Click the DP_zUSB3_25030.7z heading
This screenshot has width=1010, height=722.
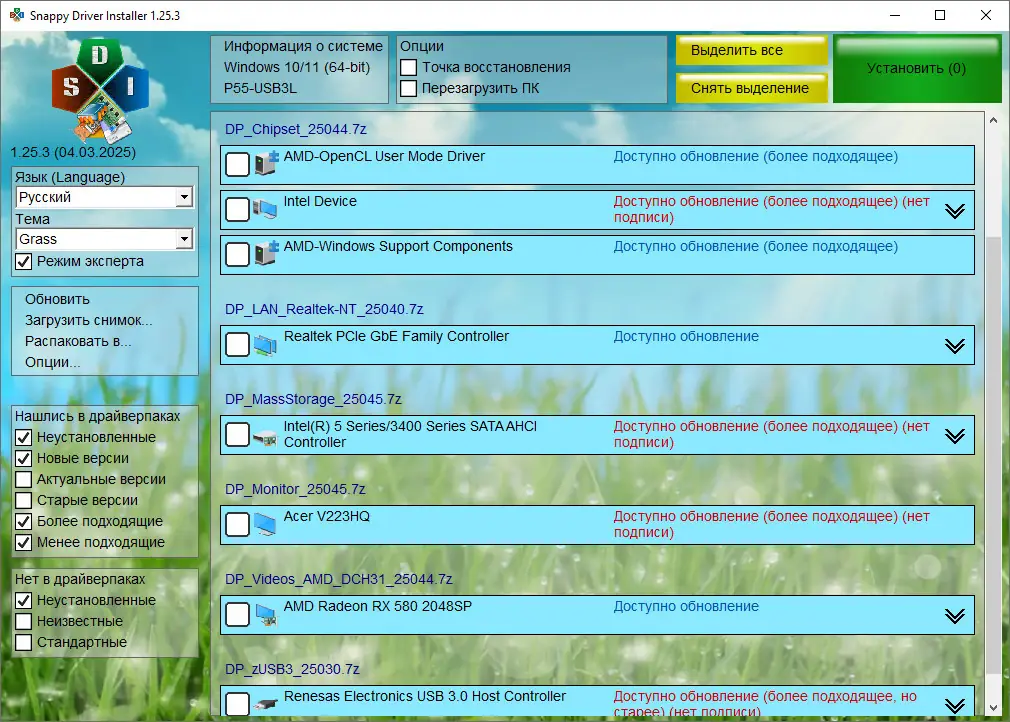[292, 669]
